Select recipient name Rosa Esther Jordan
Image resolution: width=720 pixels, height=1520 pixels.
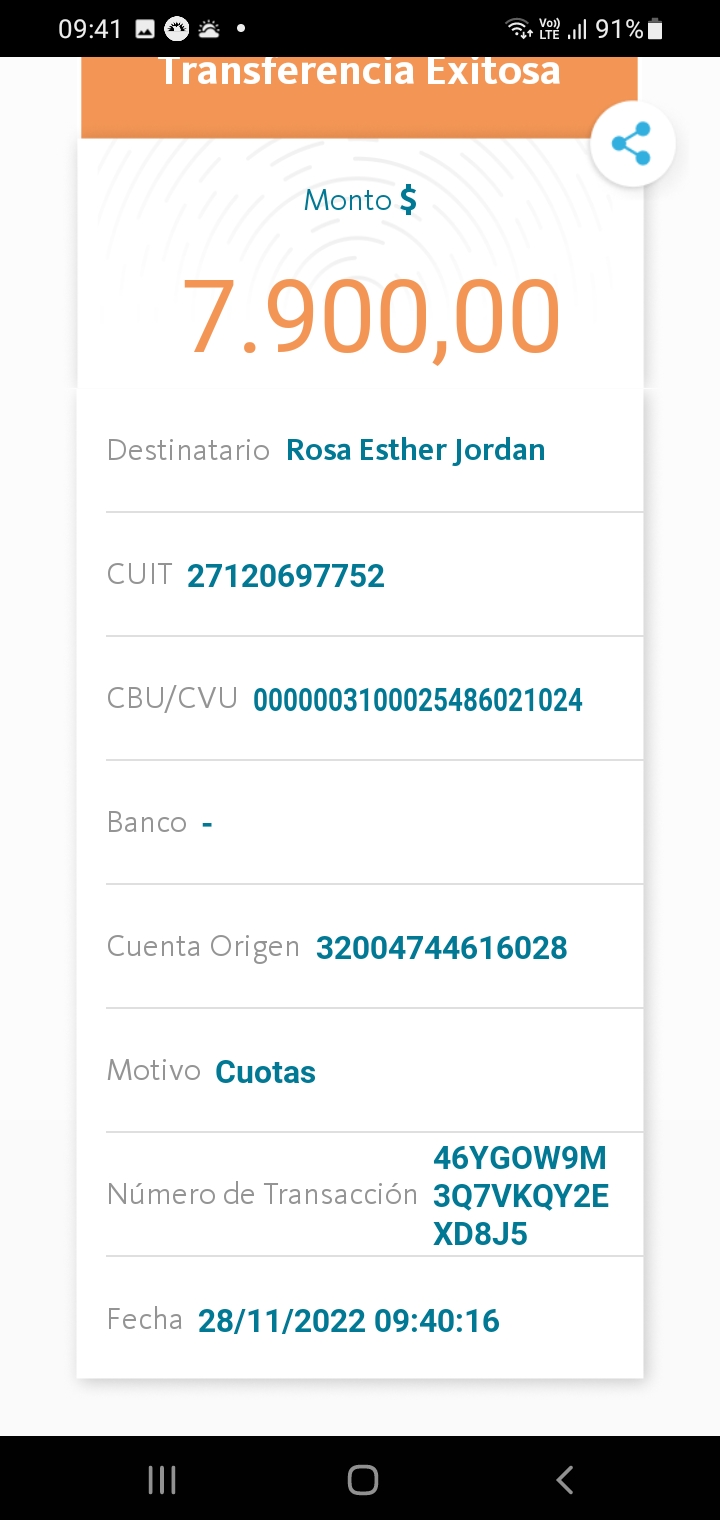(x=415, y=450)
